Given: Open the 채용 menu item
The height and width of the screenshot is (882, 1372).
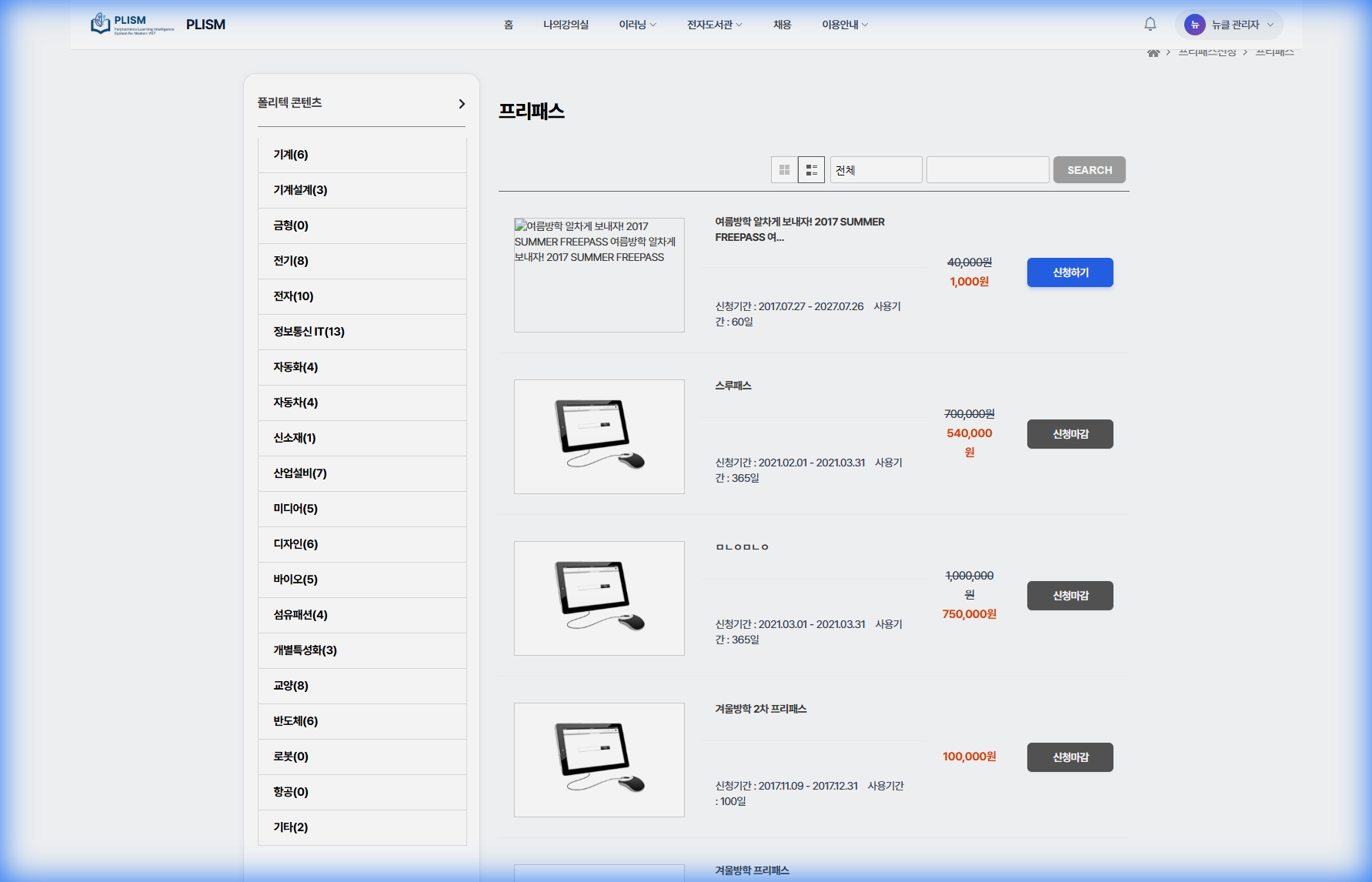Looking at the screenshot, I should (782, 25).
